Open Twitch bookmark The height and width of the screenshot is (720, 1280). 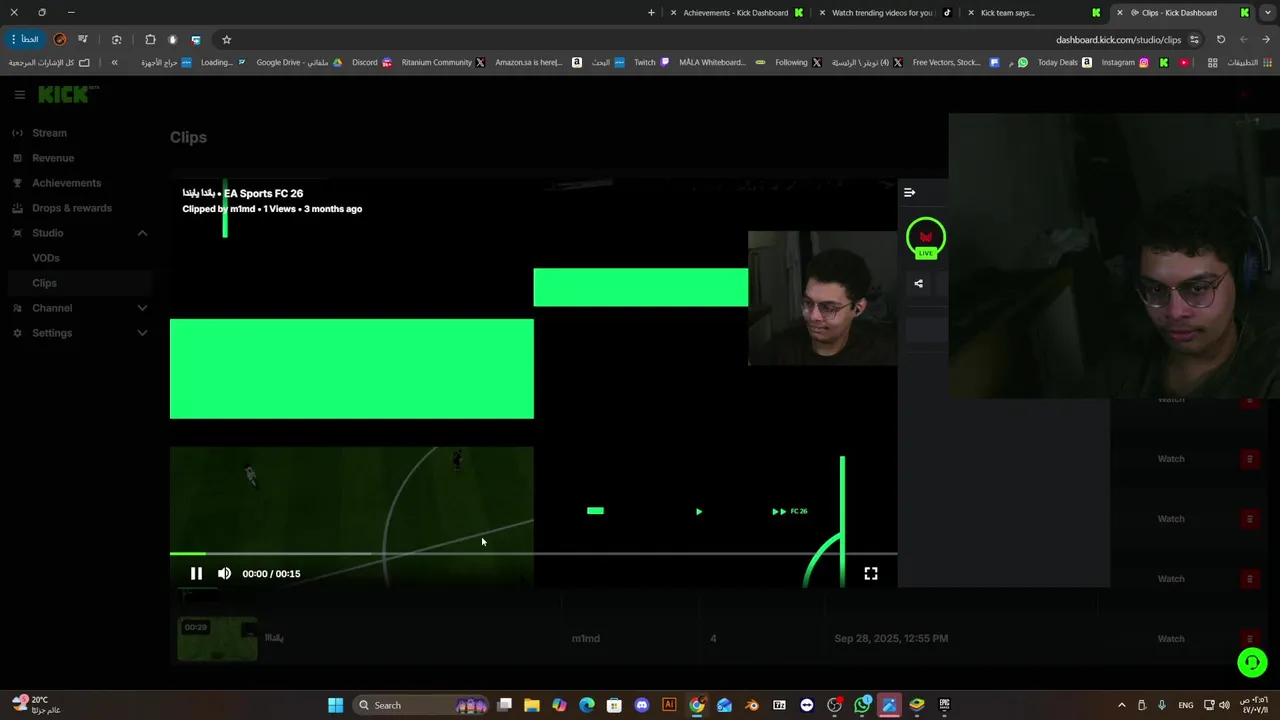point(652,62)
